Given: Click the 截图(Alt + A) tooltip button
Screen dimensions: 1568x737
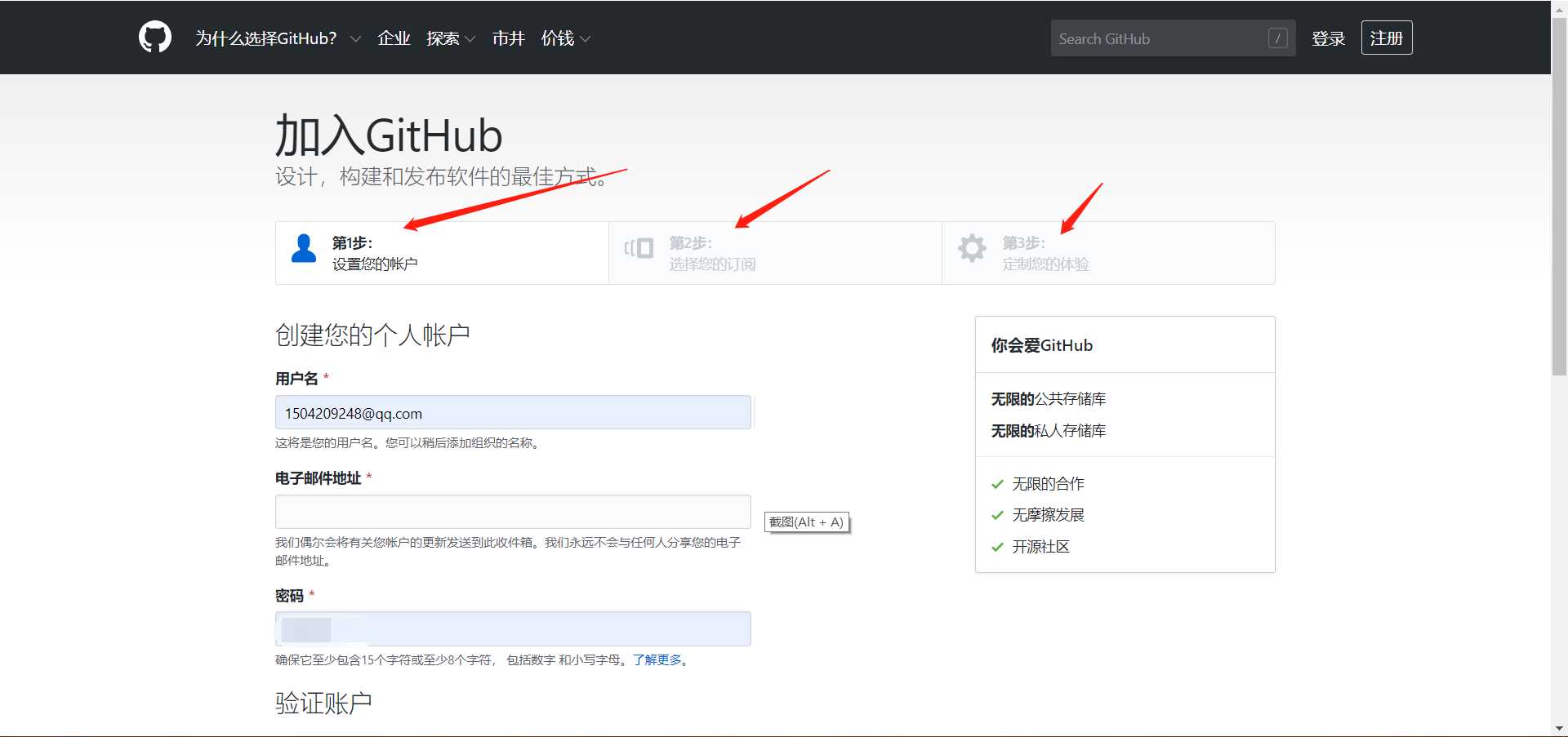Looking at the screenshot, I should [x=807, y=522].
